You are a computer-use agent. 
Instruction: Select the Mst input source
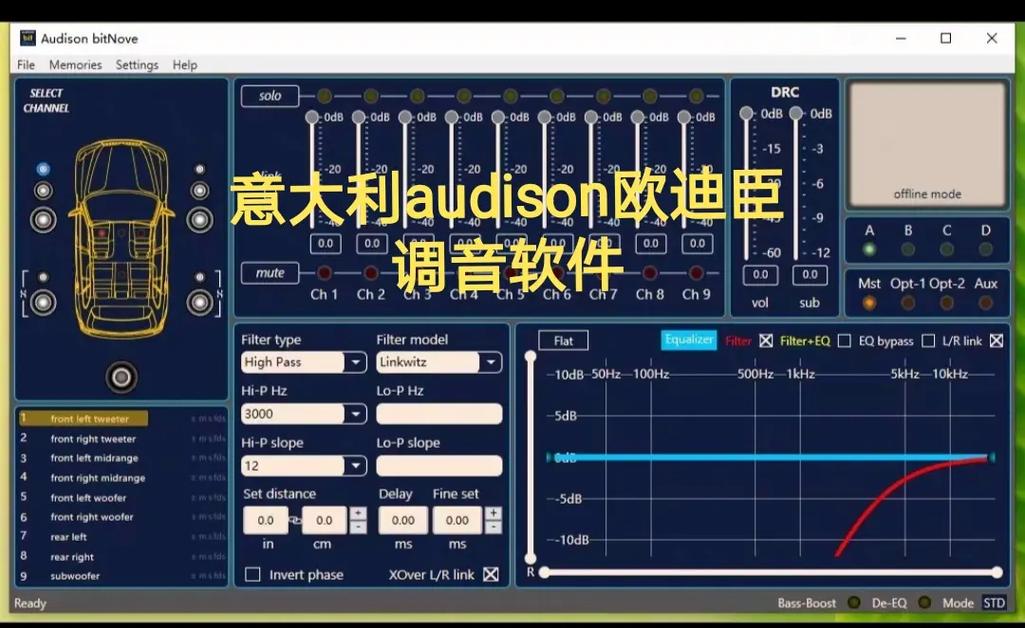(x=869, y=303)
